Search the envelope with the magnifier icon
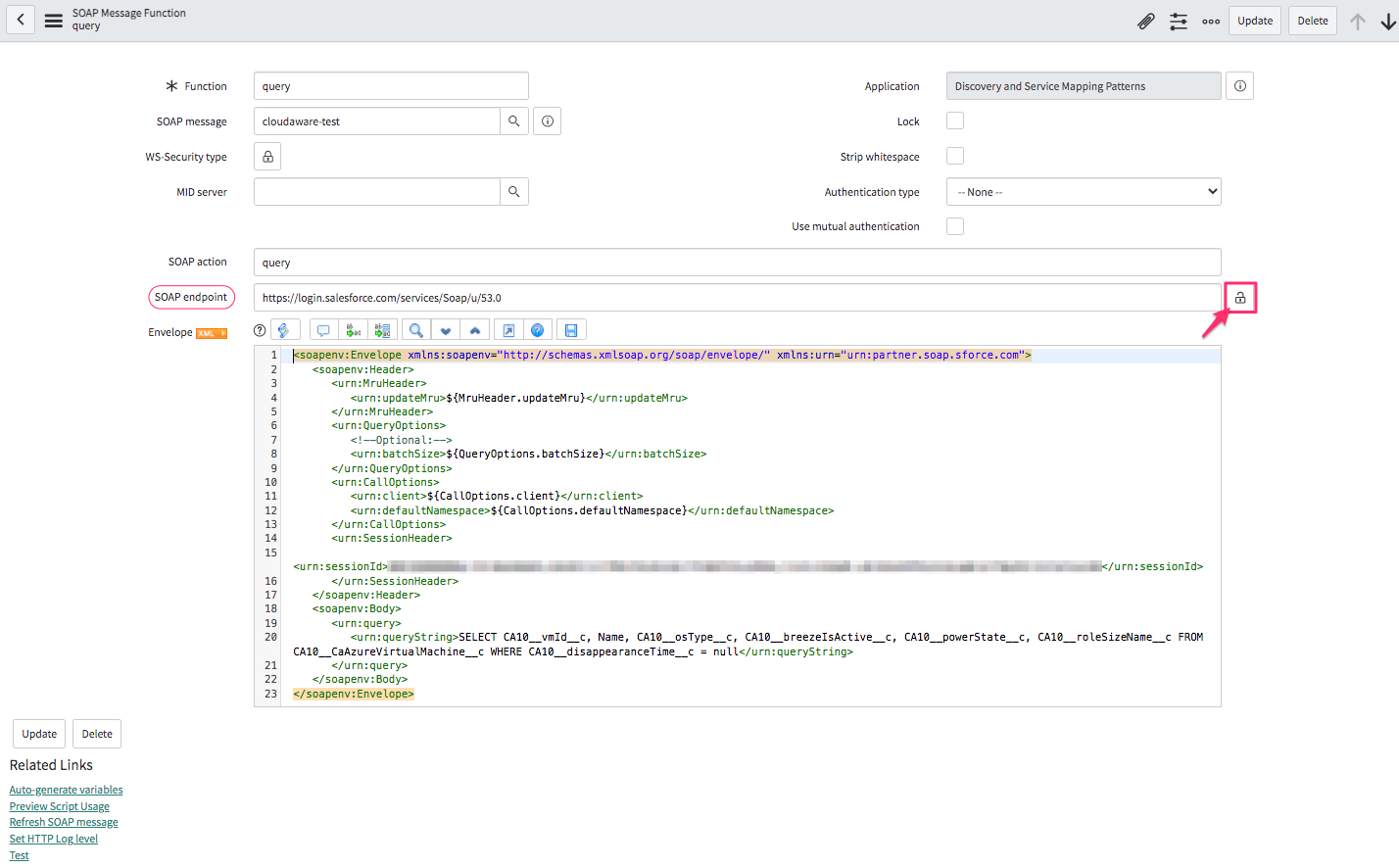 (415, 329)
